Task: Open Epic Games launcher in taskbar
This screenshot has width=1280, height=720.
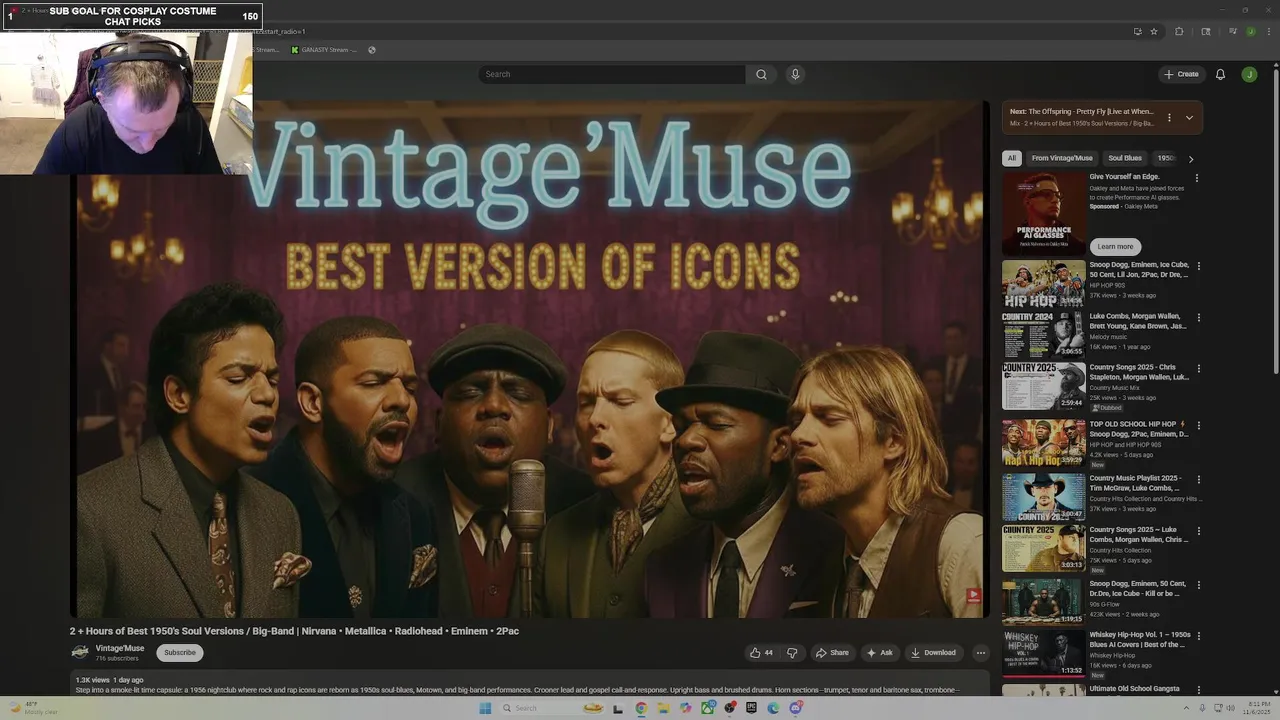Action: tap(751, 708)
